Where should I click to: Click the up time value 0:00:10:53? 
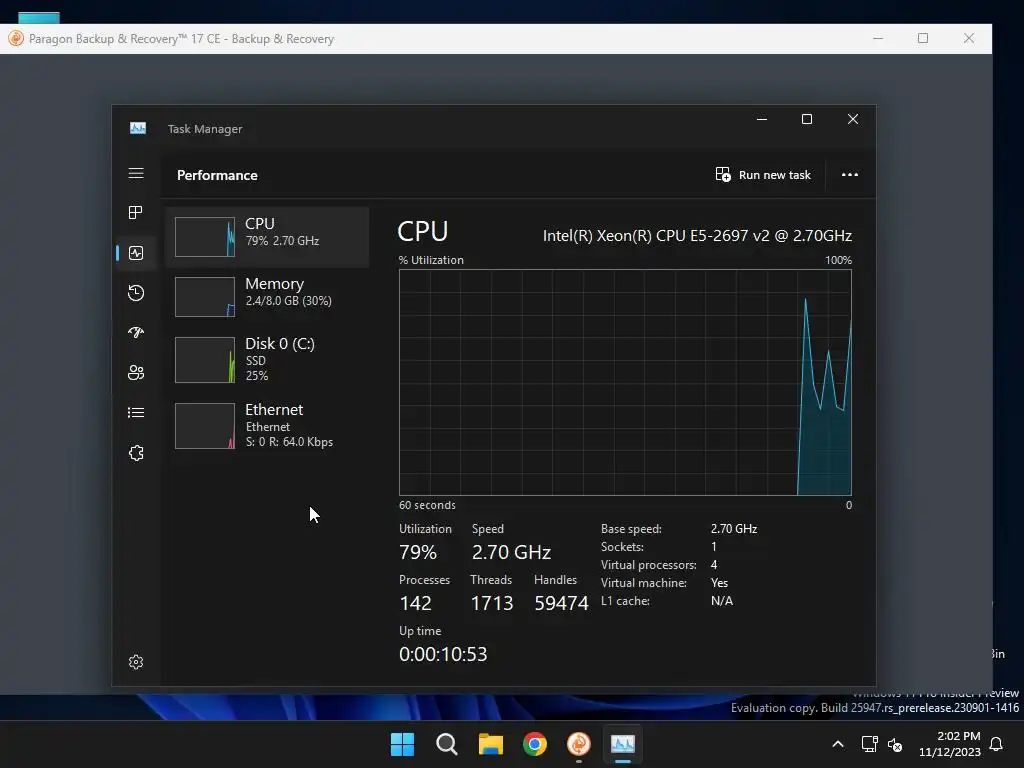click(x=443, y=654)
